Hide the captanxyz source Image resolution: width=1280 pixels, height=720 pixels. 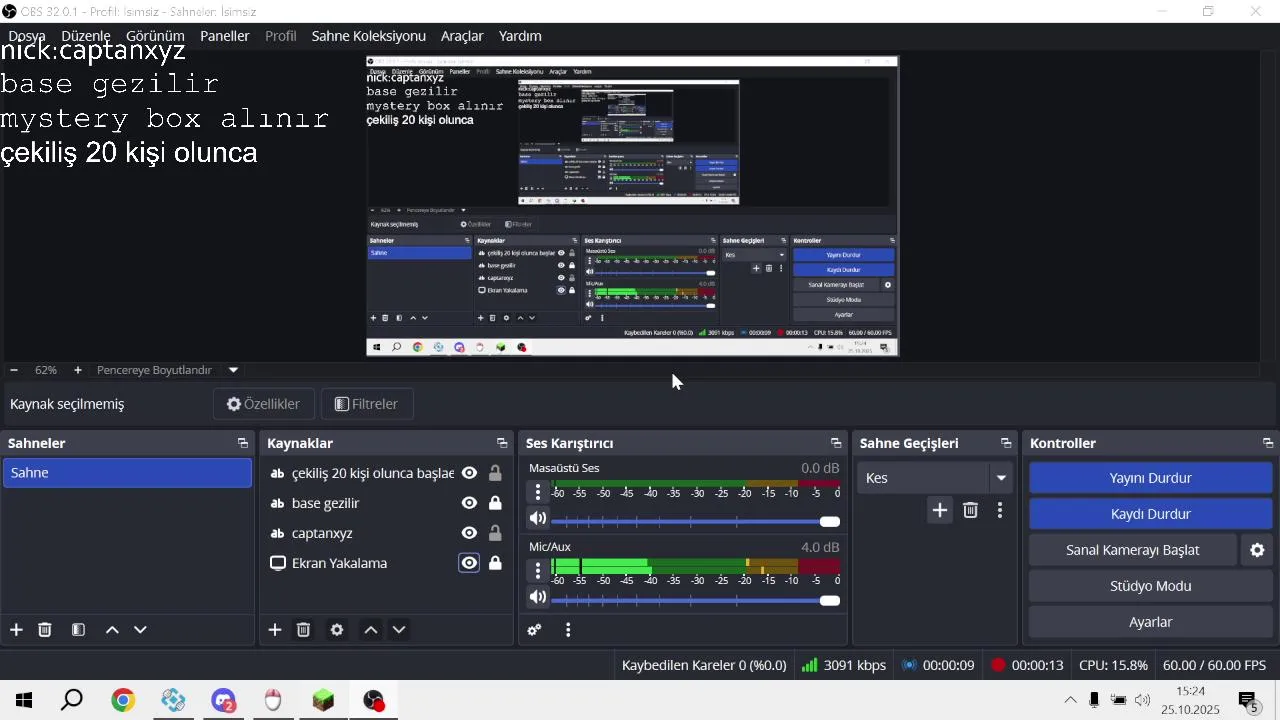pyautogui.click(x=469, y=533)
